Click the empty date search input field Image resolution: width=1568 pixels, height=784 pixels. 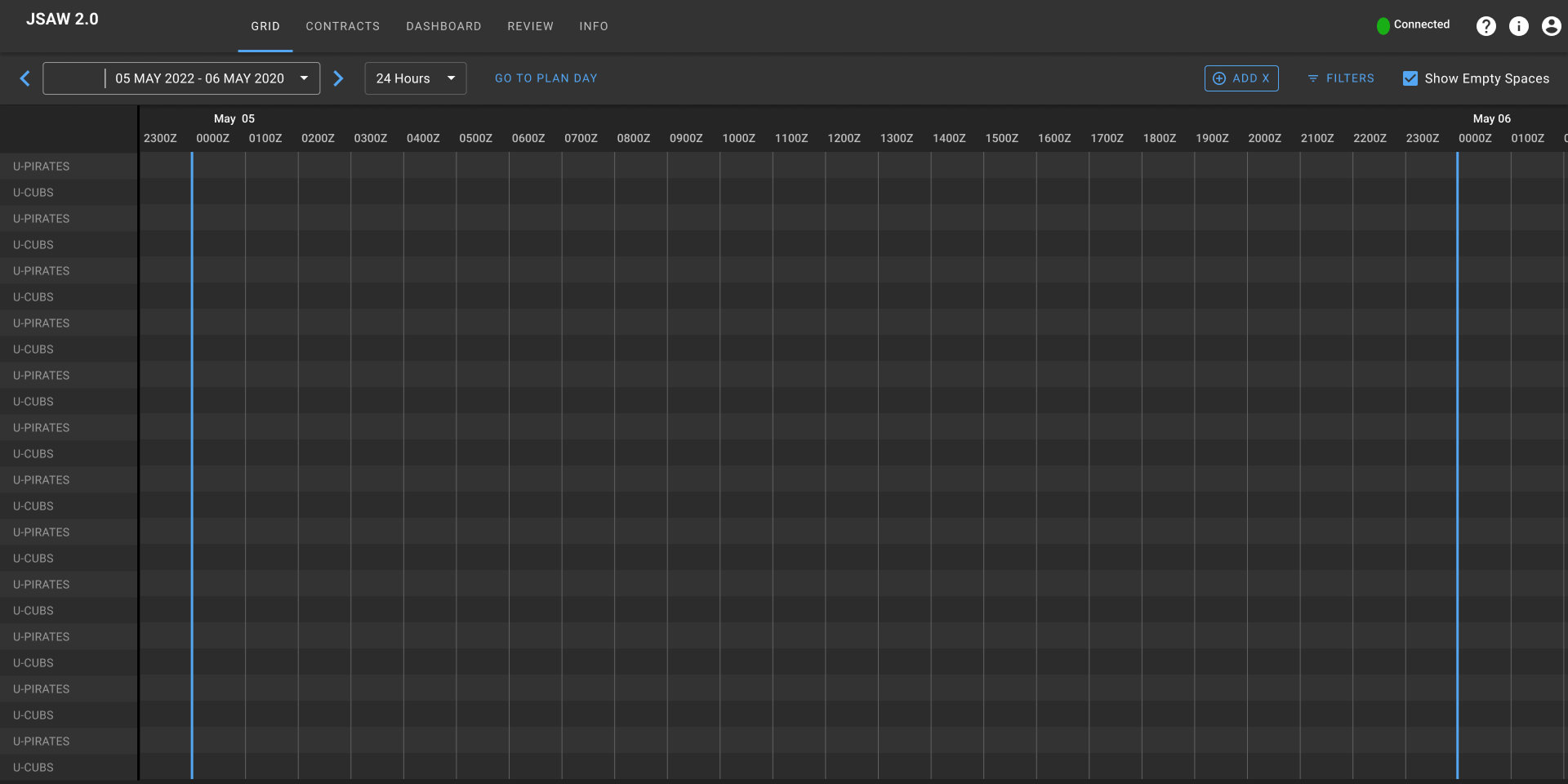point(74,78)
